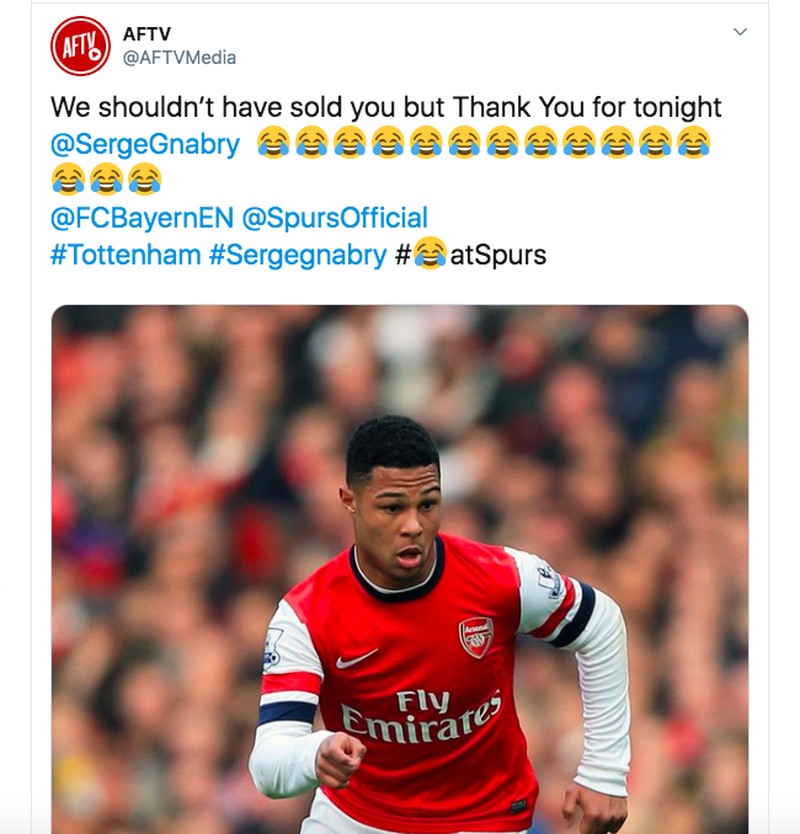
Task: Click last laughing emoji in first emoji row
Action: pos(693,144)
